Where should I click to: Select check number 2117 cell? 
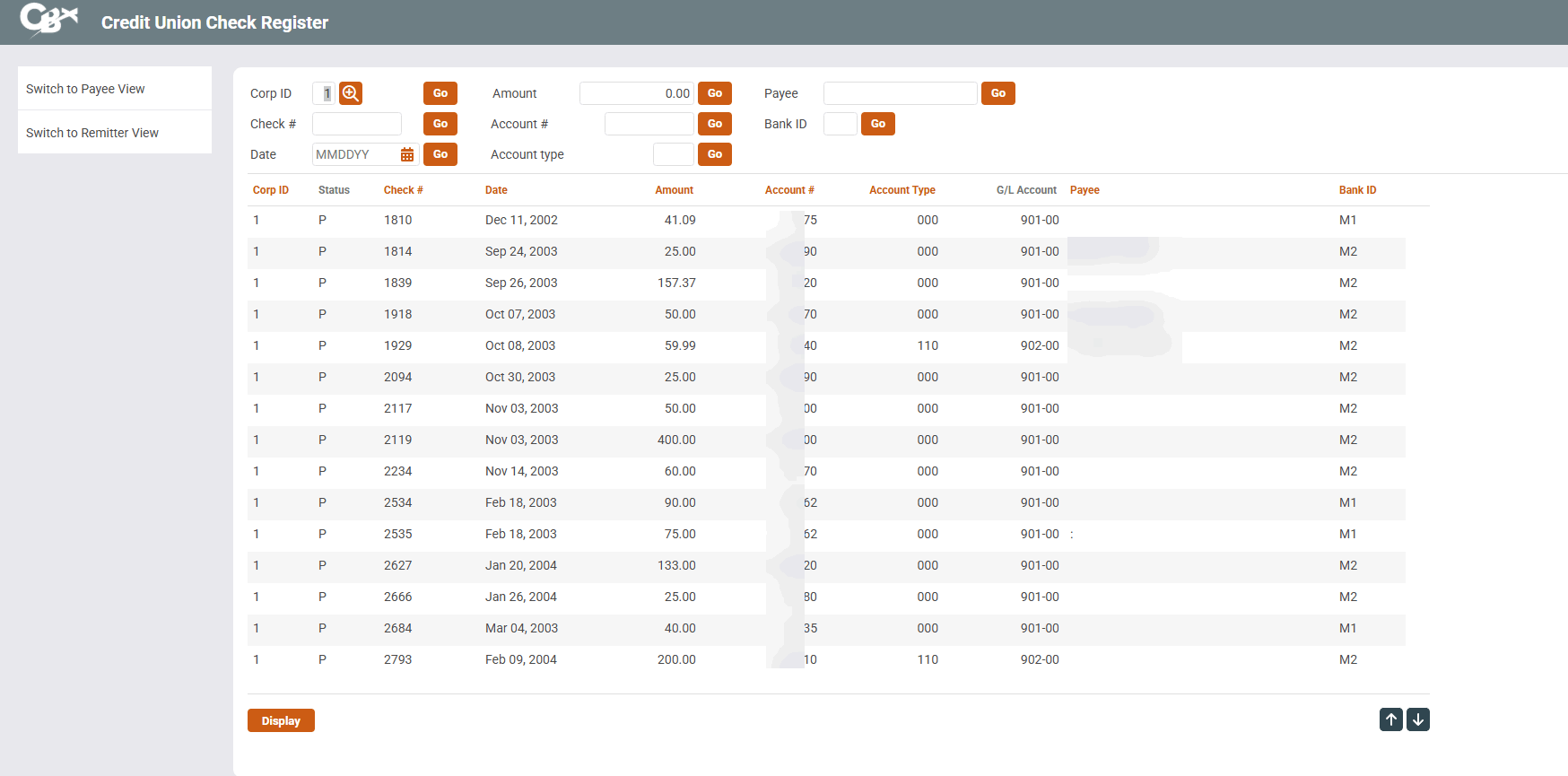click(x=398, y=408)
